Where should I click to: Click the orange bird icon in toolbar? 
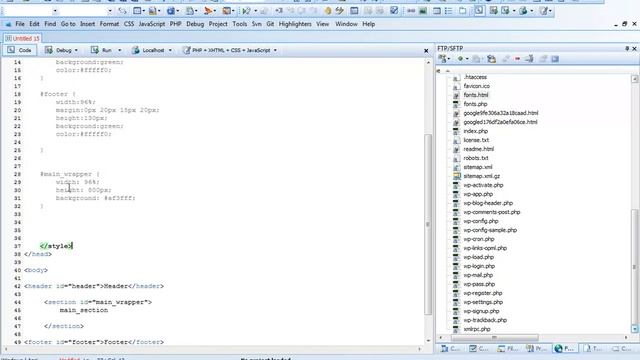coord(208,11)
